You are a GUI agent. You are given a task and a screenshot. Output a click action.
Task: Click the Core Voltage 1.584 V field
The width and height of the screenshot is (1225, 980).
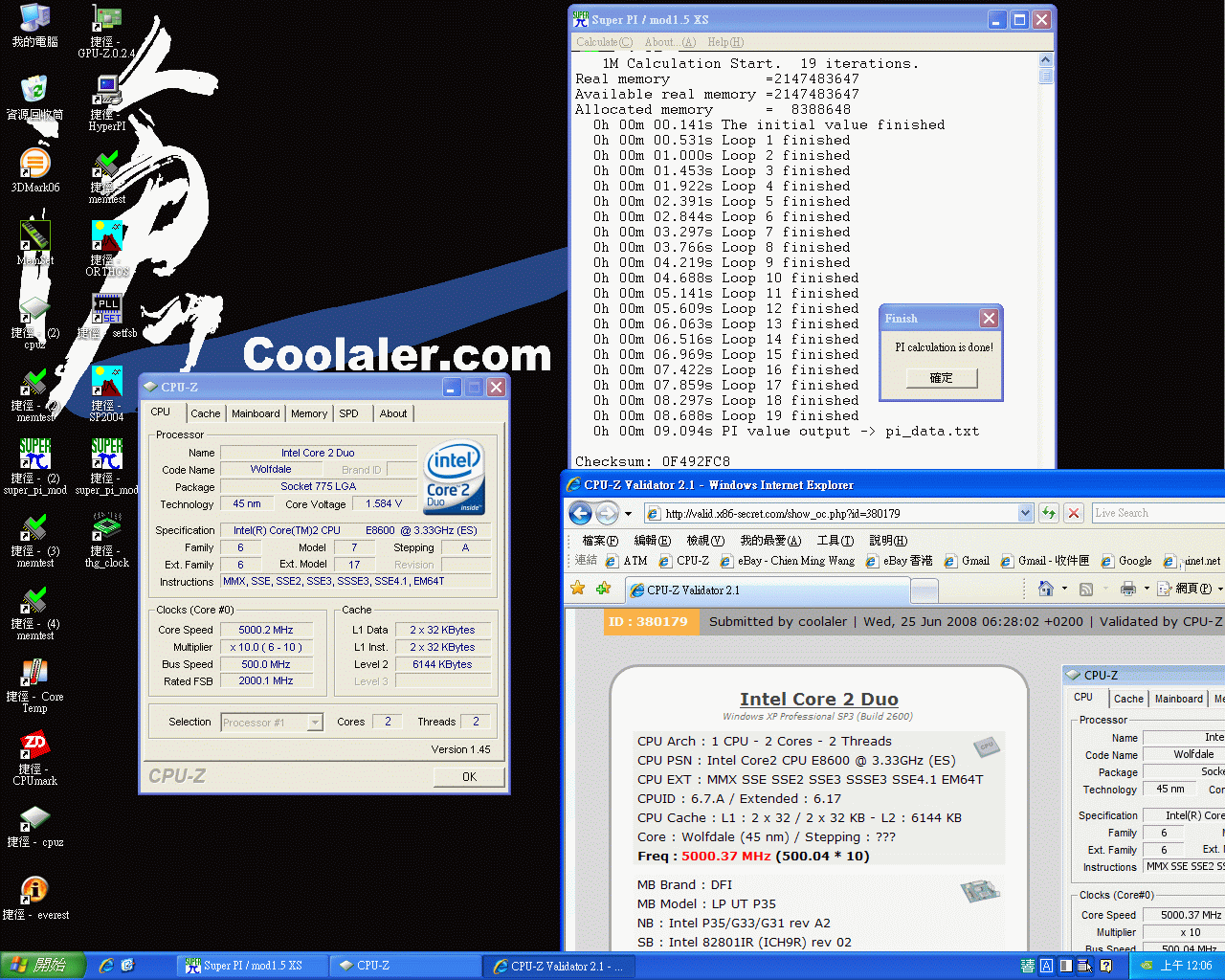coord(385,504)
